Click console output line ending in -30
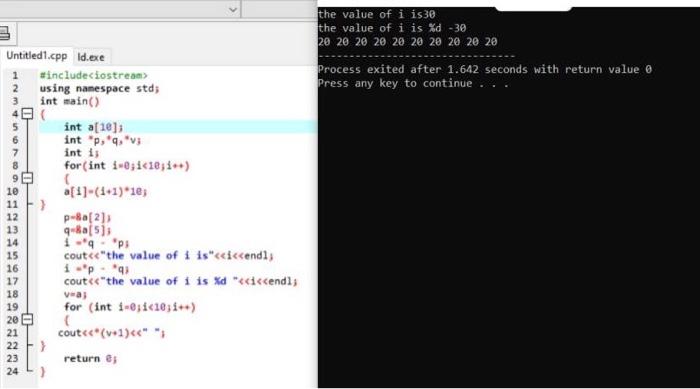The width and height of the screenshot is (700, 389). pyautogui.click(x=392, y=28)
